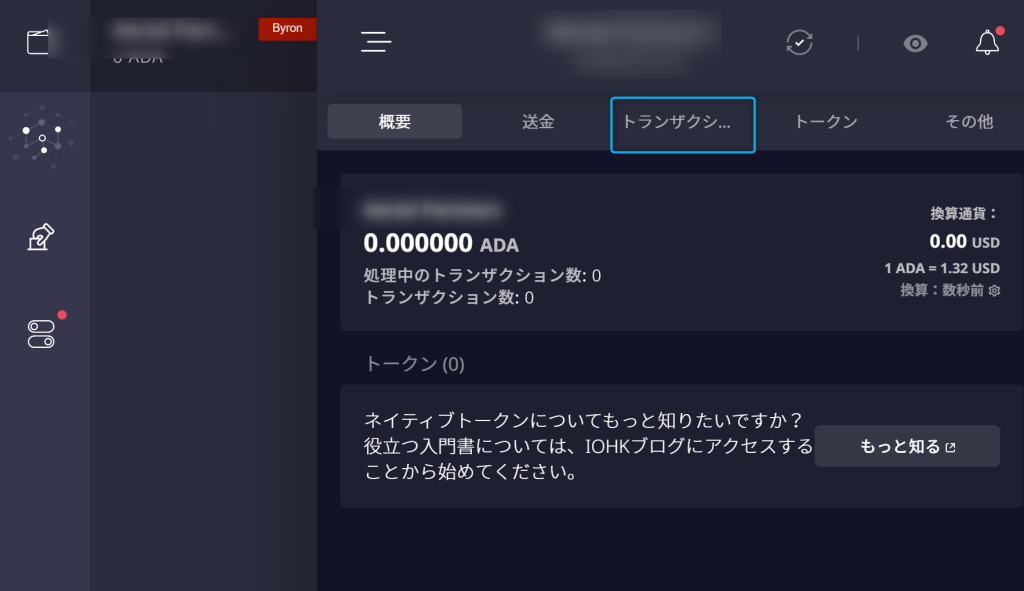Select the Byron wallet in the sidebar list
The image size is (1024, 591).
[203, 46]
